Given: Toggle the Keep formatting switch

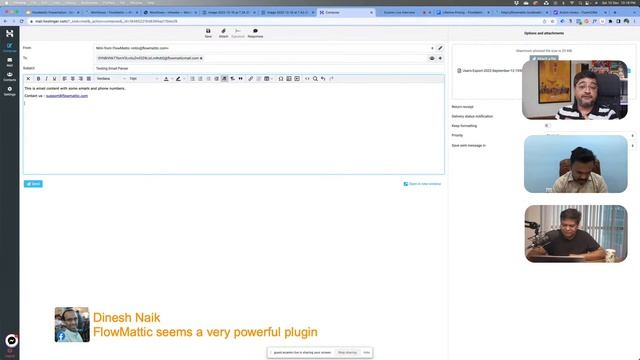Looking at the screenshot, I should pos(547,126).
